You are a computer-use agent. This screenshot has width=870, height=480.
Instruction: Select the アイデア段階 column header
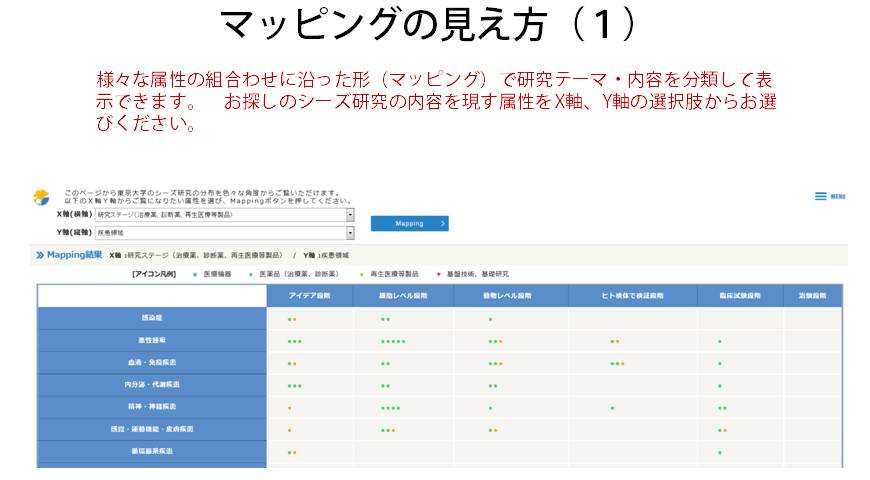coord(309,296)
